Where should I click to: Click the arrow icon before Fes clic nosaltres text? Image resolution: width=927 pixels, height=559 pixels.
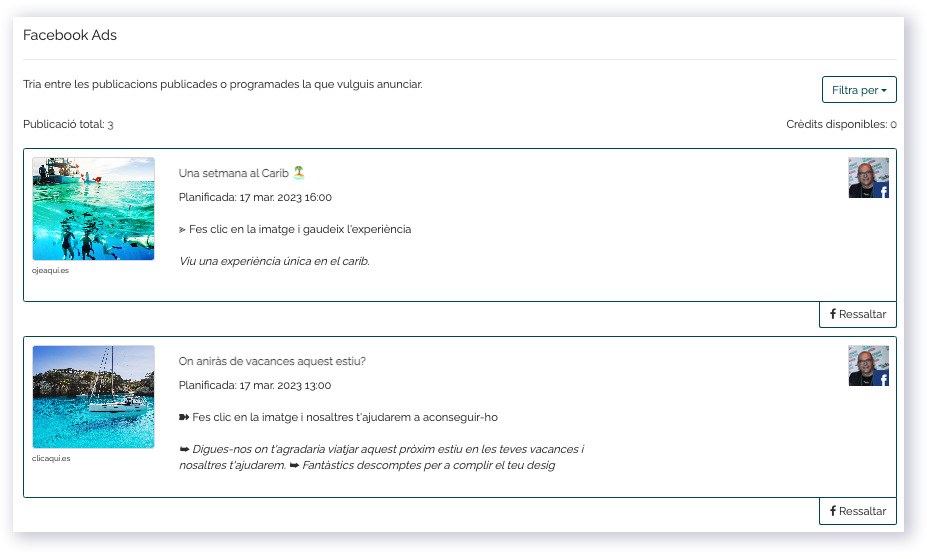pos(184,417)
